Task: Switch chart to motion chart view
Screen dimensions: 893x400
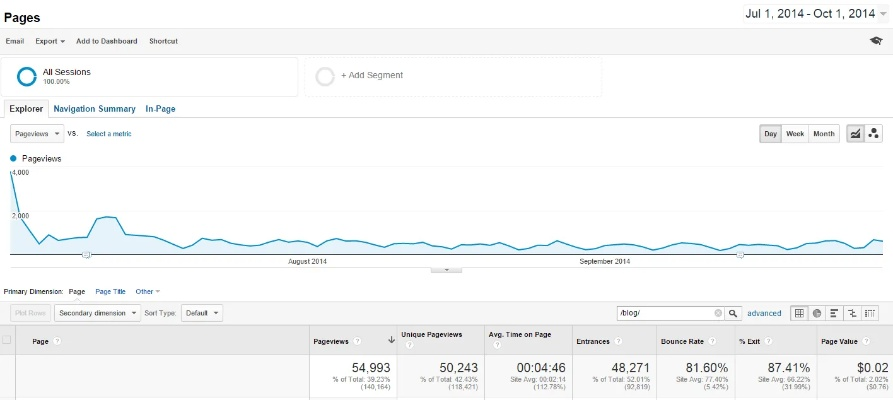Action: click(873, 134)
